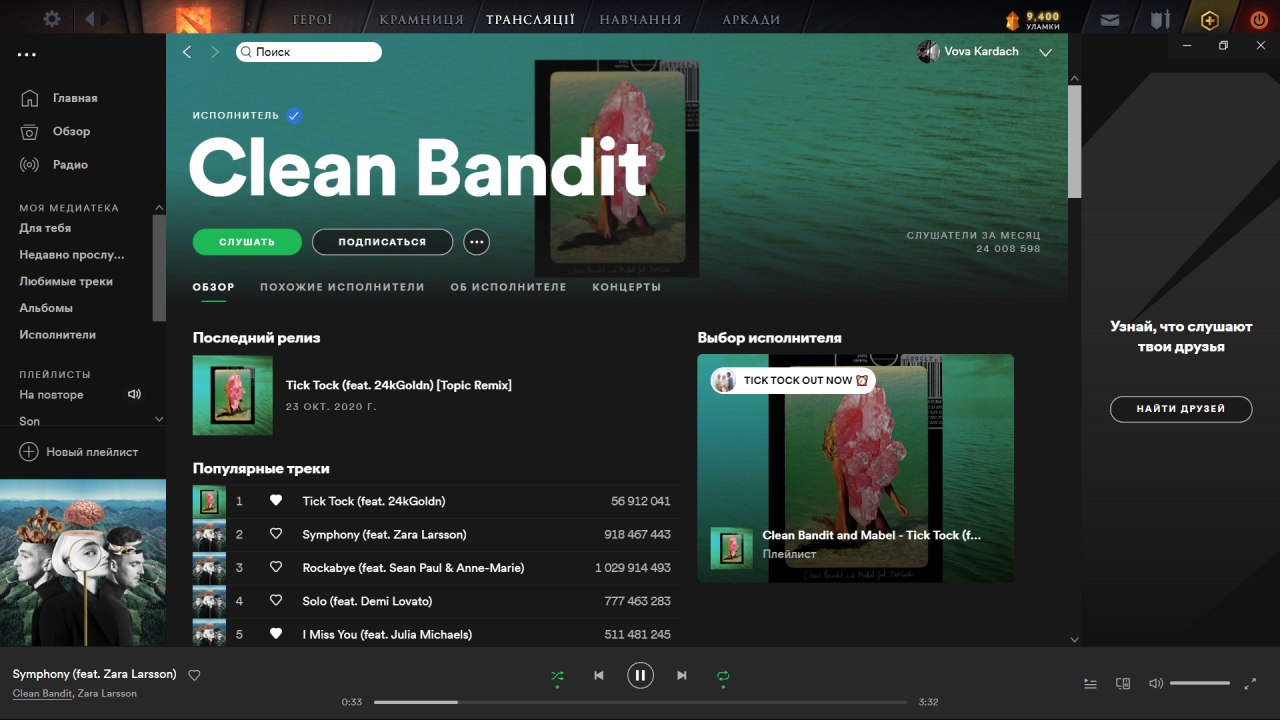This screenshot has width=1280, height=720.
Task: Go back with Dota top bar arrow
Action: click(91, 18)
